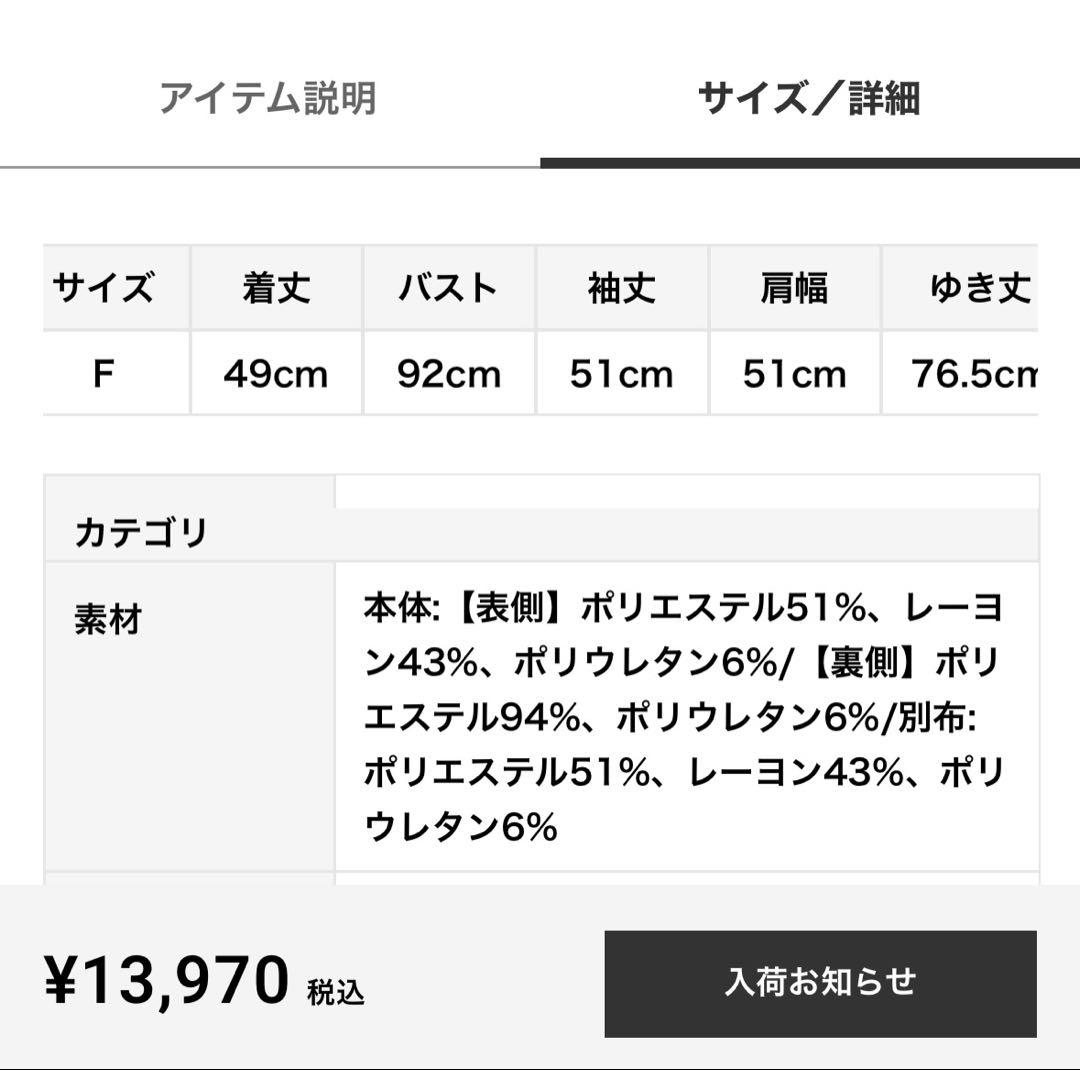1080x1070 pixels.
Task: Select the サイズ／詳細 tab
Action: (x=808, y=99)
